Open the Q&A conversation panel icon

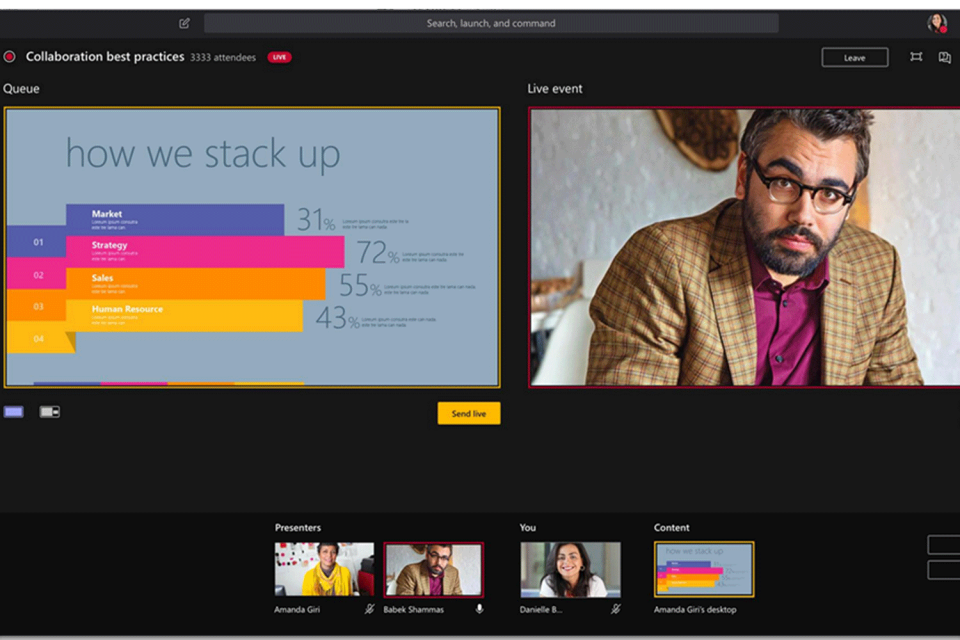(x=944, y=58)
